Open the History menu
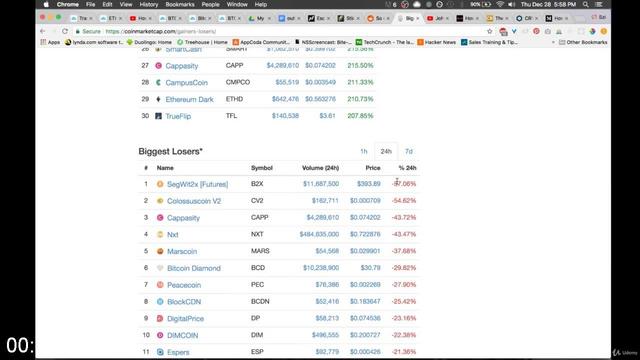 click(149, 4)
